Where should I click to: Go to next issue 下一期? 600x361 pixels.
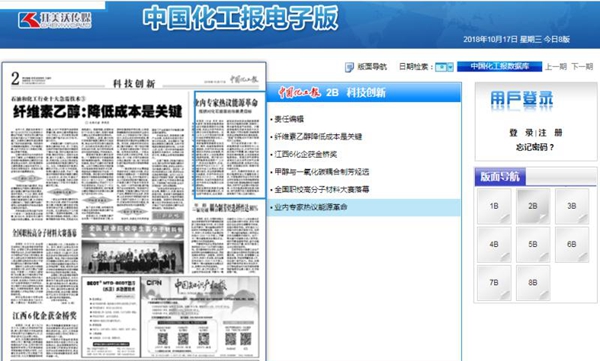[x=582, y=67]
